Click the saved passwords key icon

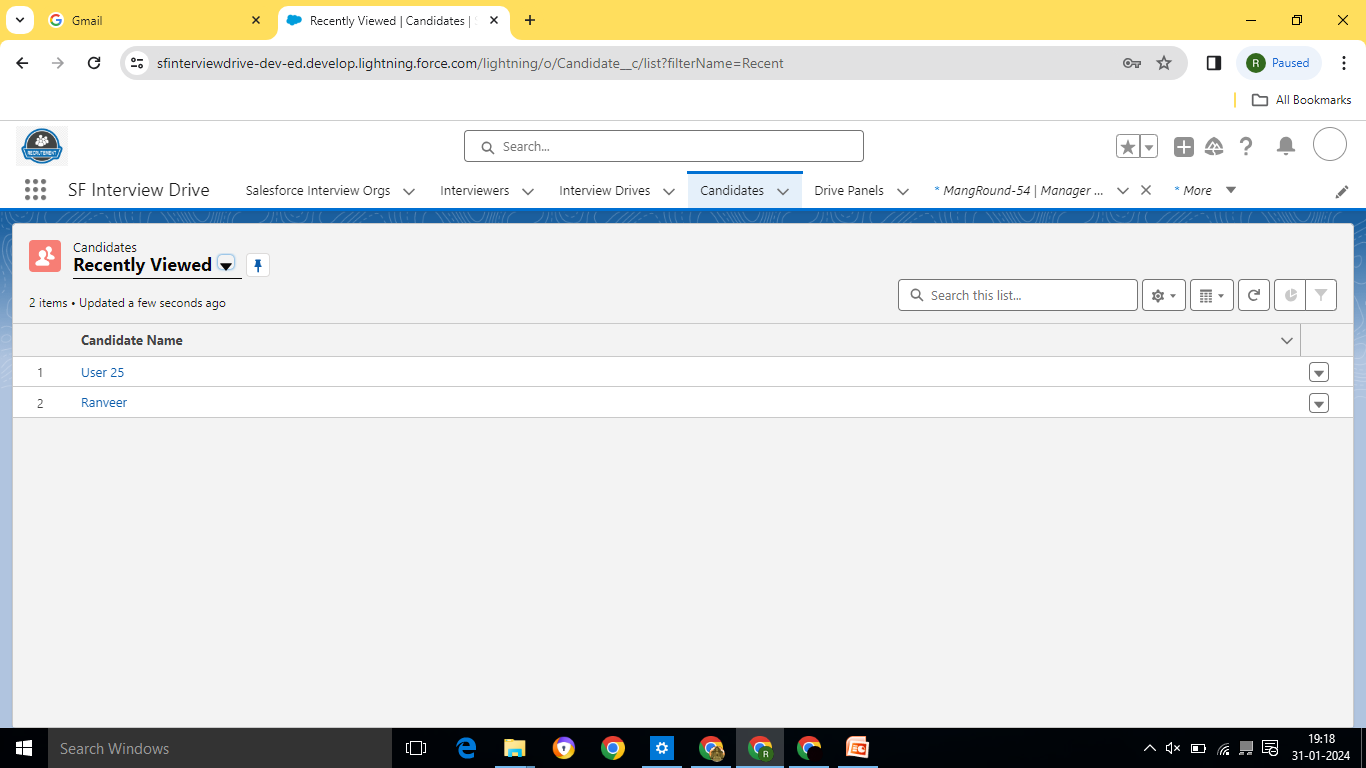click(x=1132, y=63)
